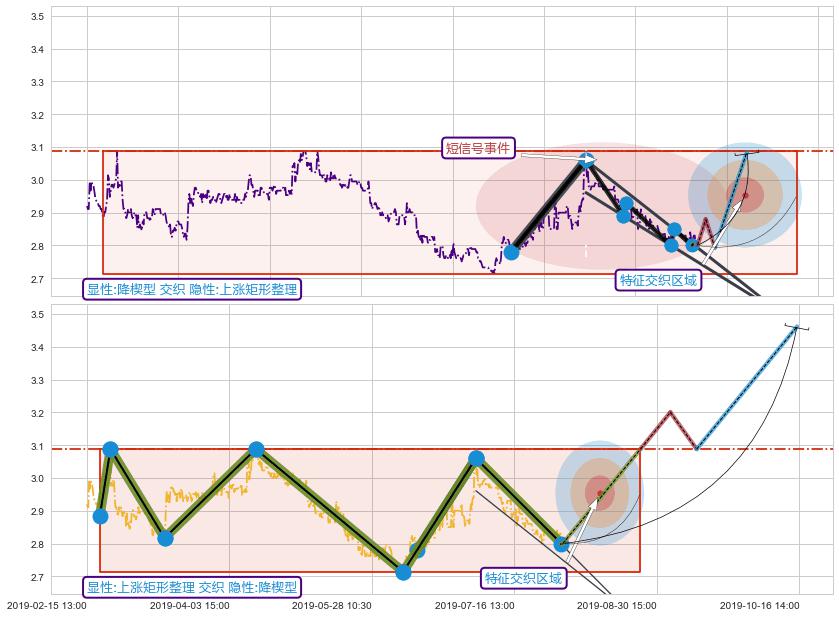Click 特征交织区域 label in the bottom chart
The width and height of the screenshot is (839, 617).
pos(522,578)
